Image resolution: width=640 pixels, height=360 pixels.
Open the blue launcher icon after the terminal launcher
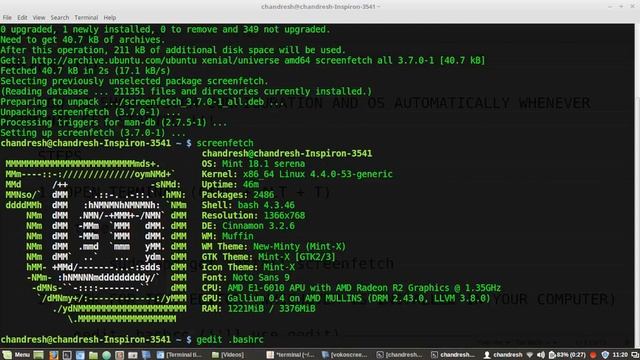tap(80, 355)
